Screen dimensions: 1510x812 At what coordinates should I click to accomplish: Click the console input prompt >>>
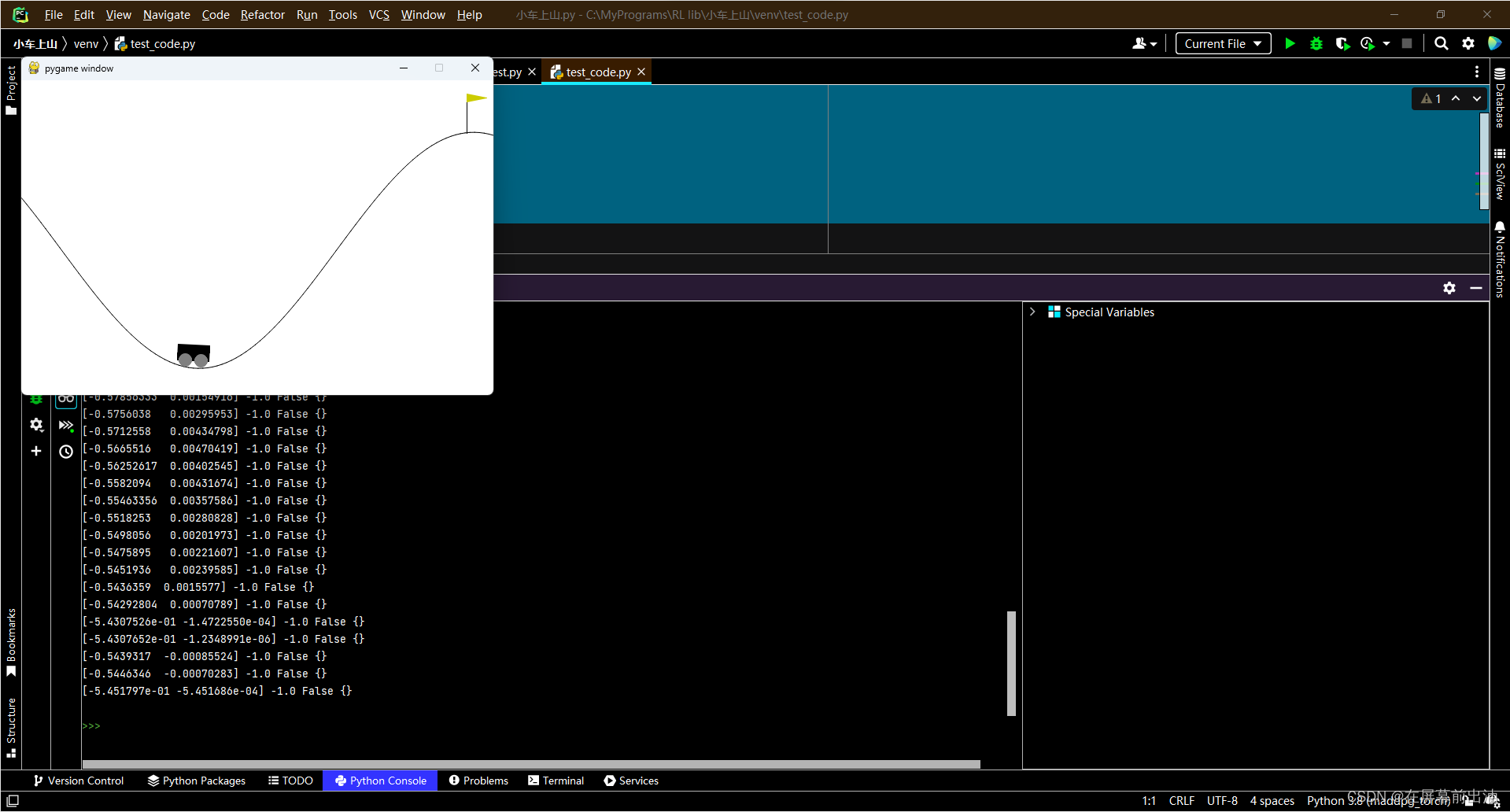pos(91,725)
